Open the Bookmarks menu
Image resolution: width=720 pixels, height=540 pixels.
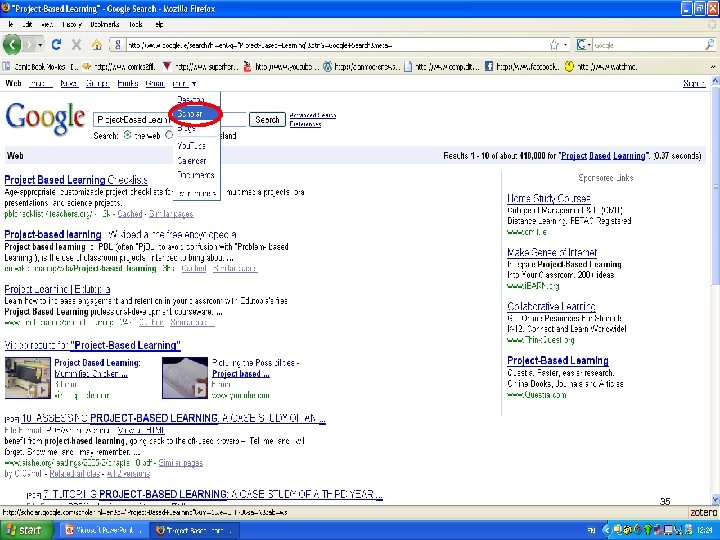tap(105, 24)
